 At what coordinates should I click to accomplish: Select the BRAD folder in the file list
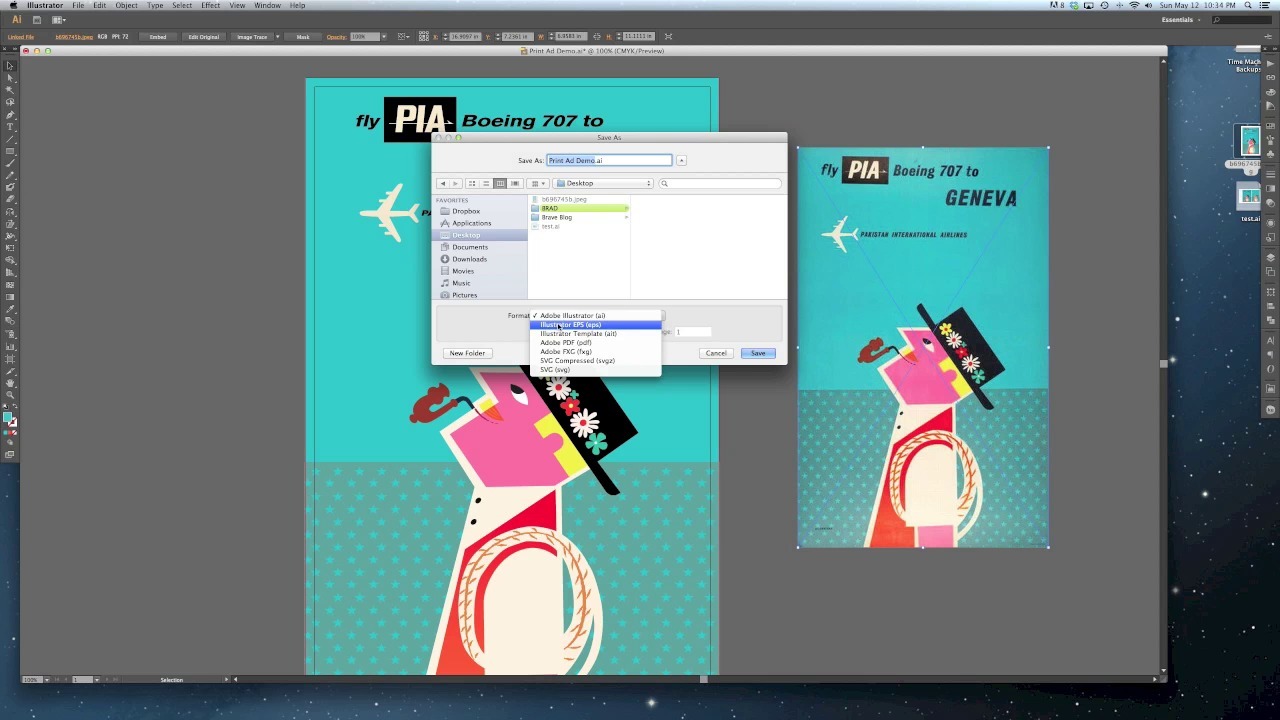click(551, 208)
